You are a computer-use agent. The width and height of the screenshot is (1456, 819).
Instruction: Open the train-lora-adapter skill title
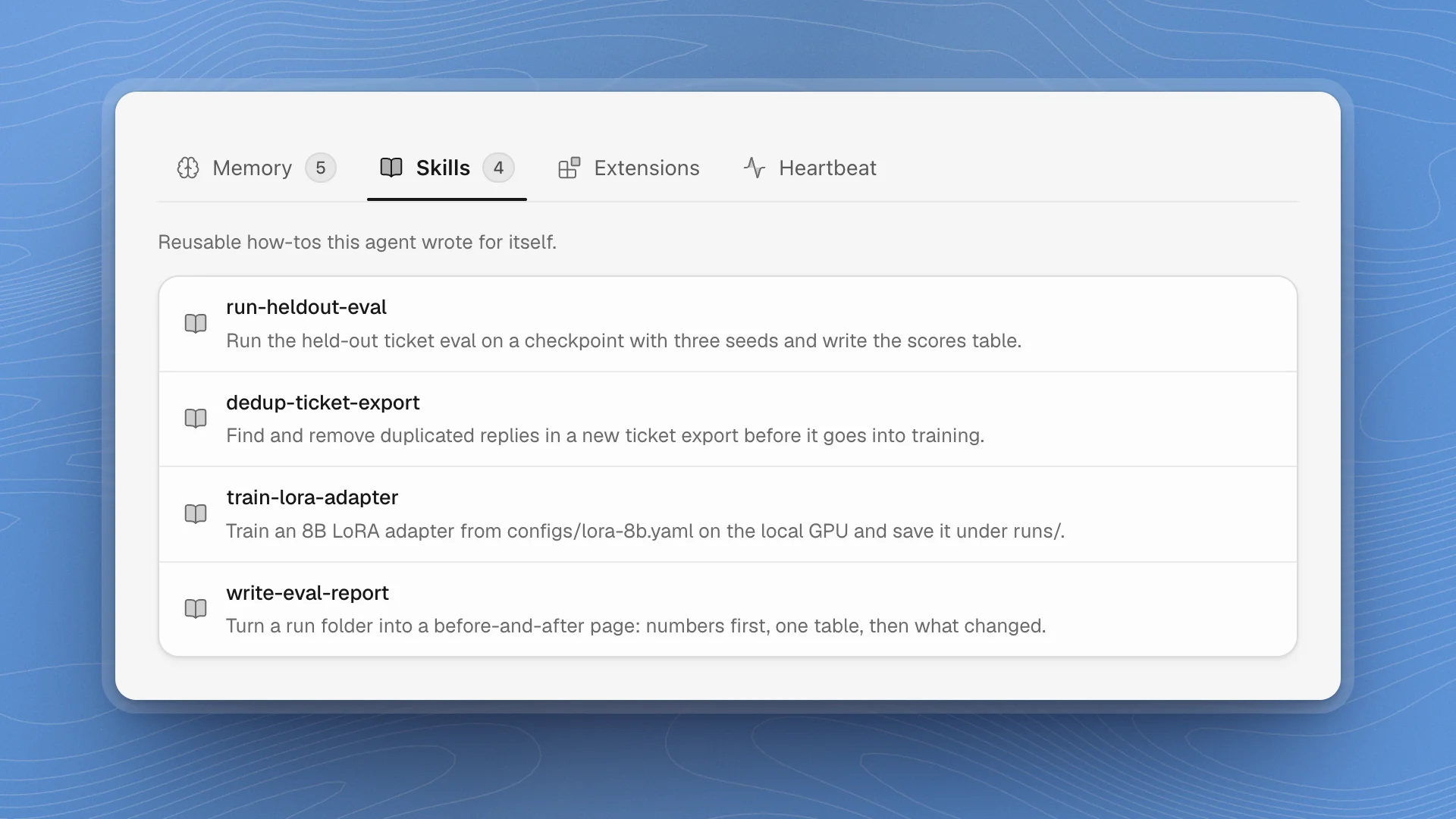312,497
